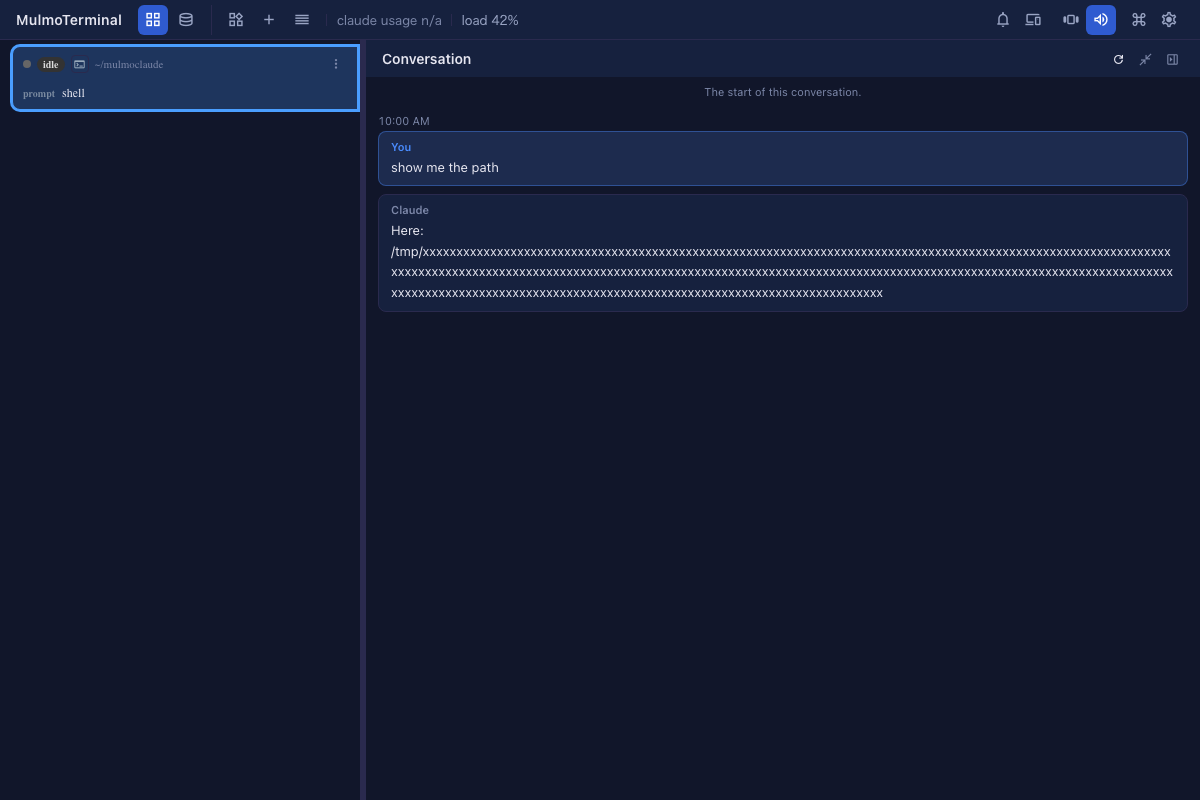
Task: Click the collapse arrows icon in Conversation header
Action: [x=1146, y=60]
